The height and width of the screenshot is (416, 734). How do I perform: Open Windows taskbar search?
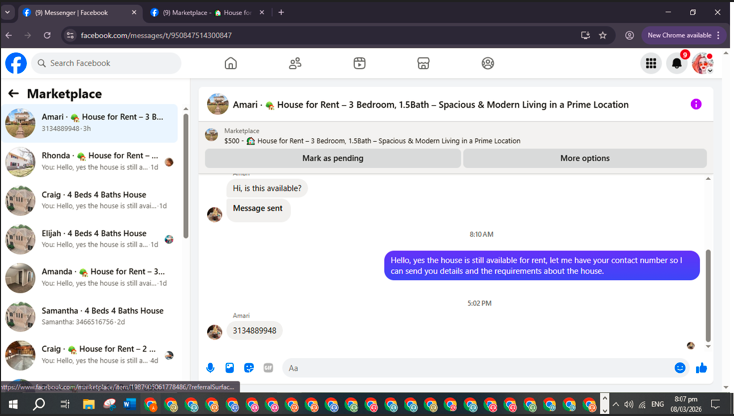click(39, 404)
